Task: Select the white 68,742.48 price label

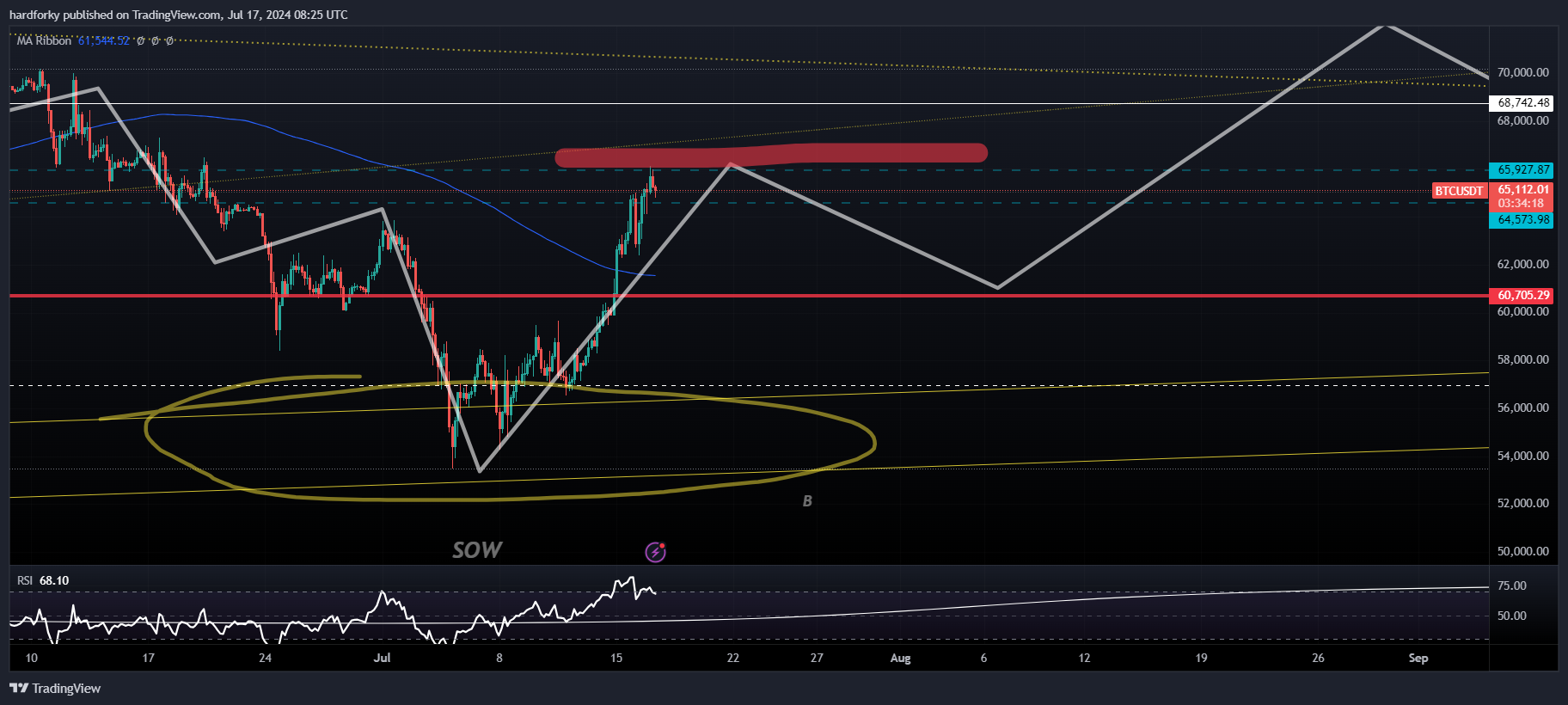Action: [x=1522, y=103]
